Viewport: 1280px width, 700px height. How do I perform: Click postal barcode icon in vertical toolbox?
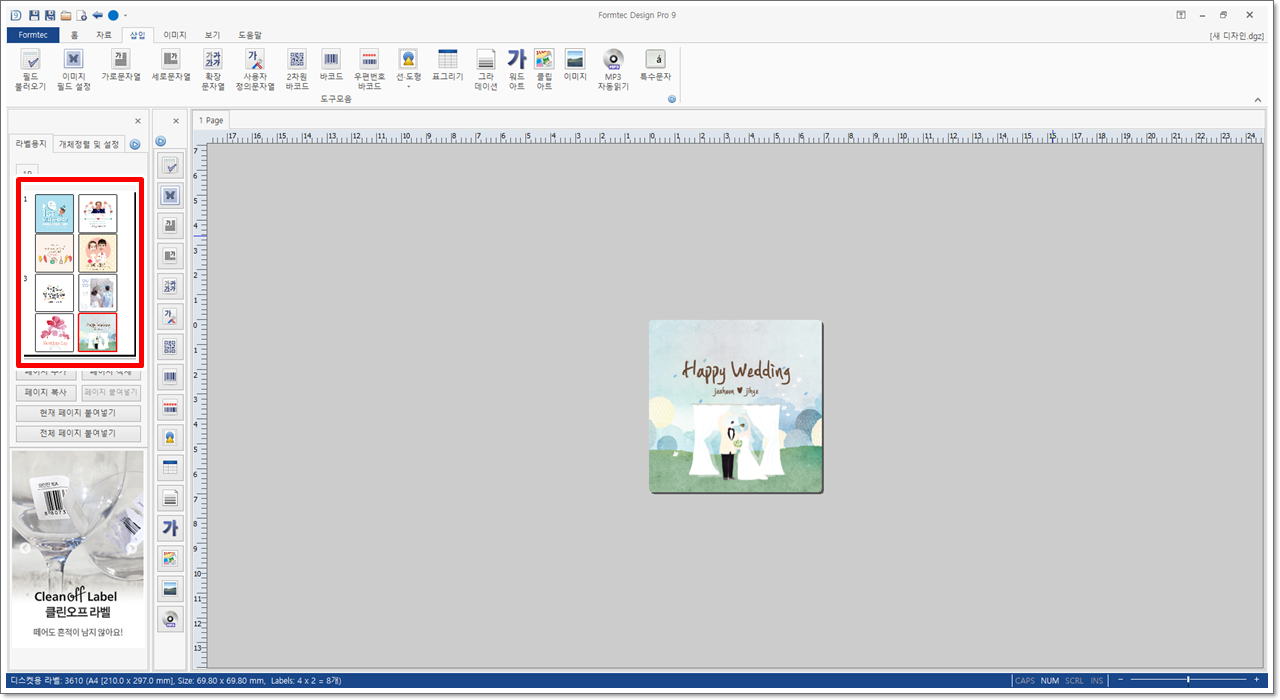tap(170, 407)
